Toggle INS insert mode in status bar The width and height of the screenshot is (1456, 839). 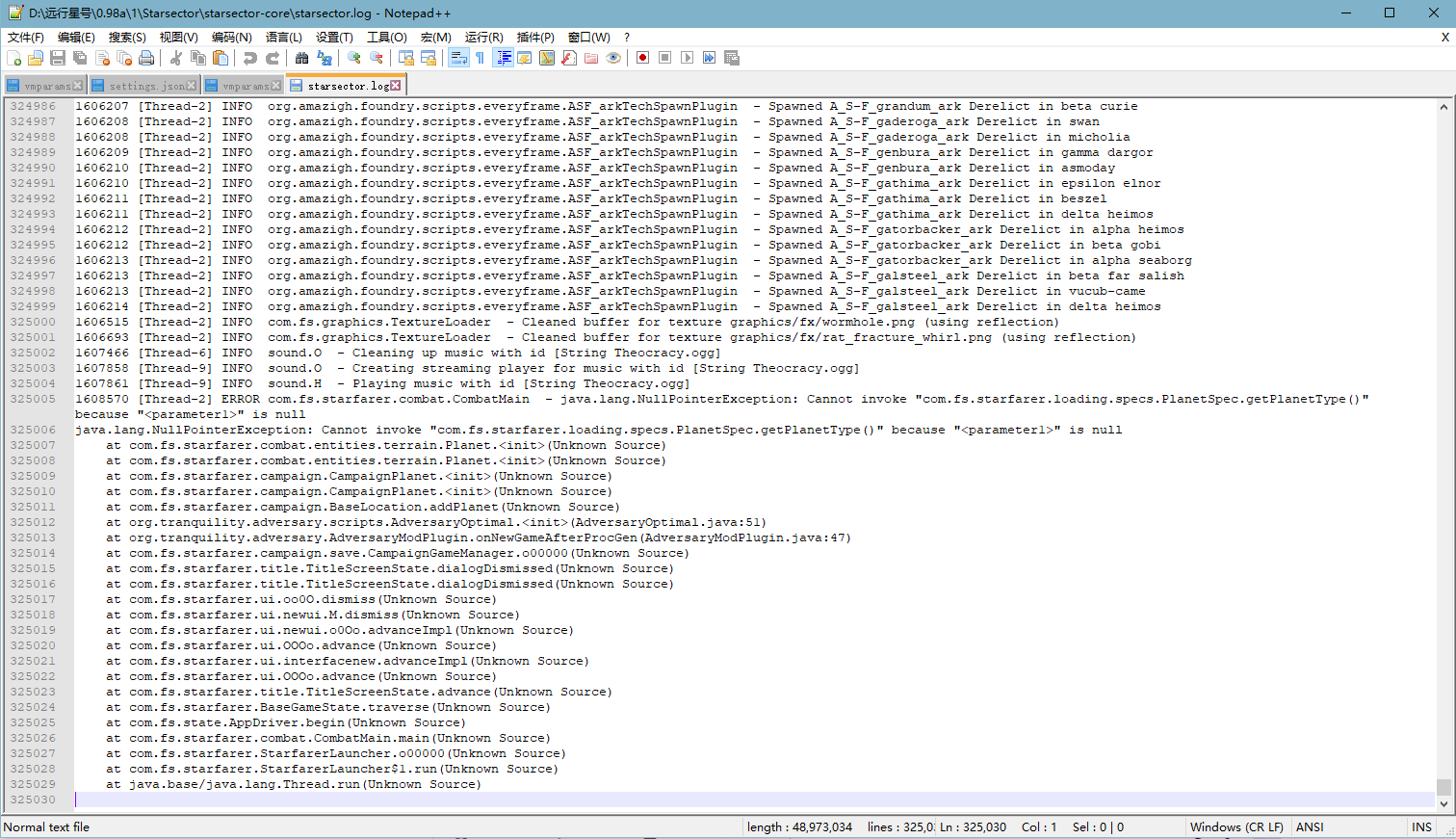[x=1421, y=826]
